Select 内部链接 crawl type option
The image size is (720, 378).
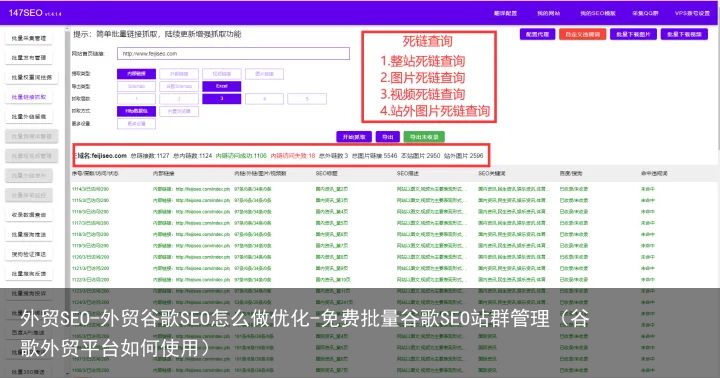[136, 74]
